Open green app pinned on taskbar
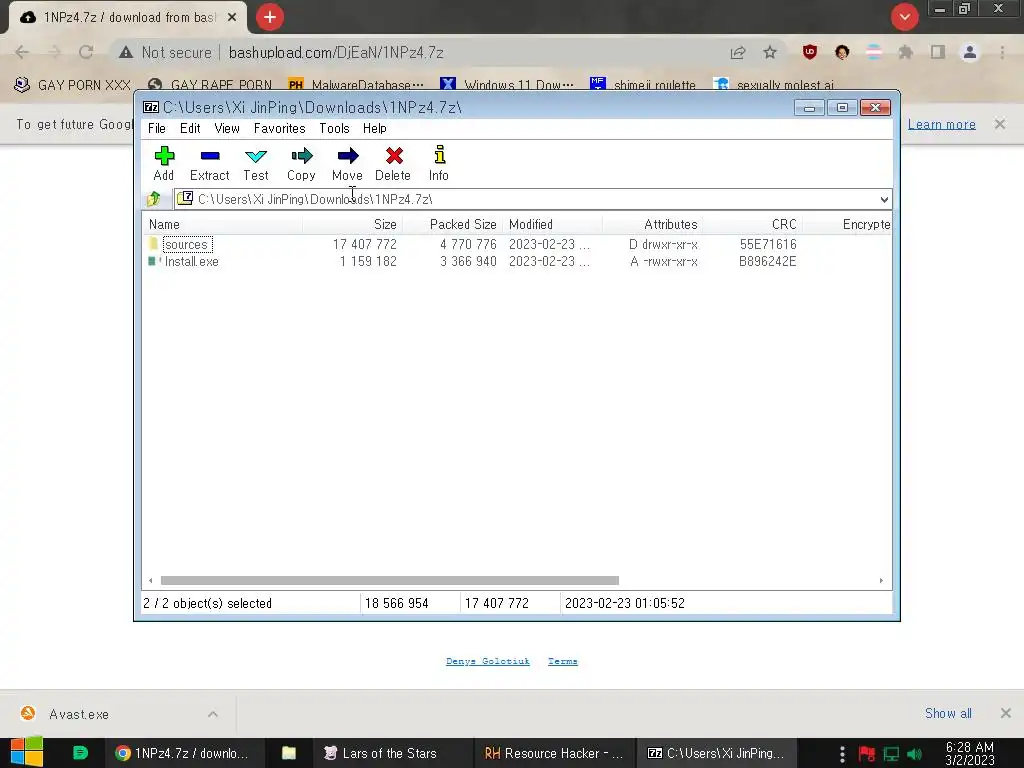The height and width of the screenshot is (768, 1024). point(80,753)
